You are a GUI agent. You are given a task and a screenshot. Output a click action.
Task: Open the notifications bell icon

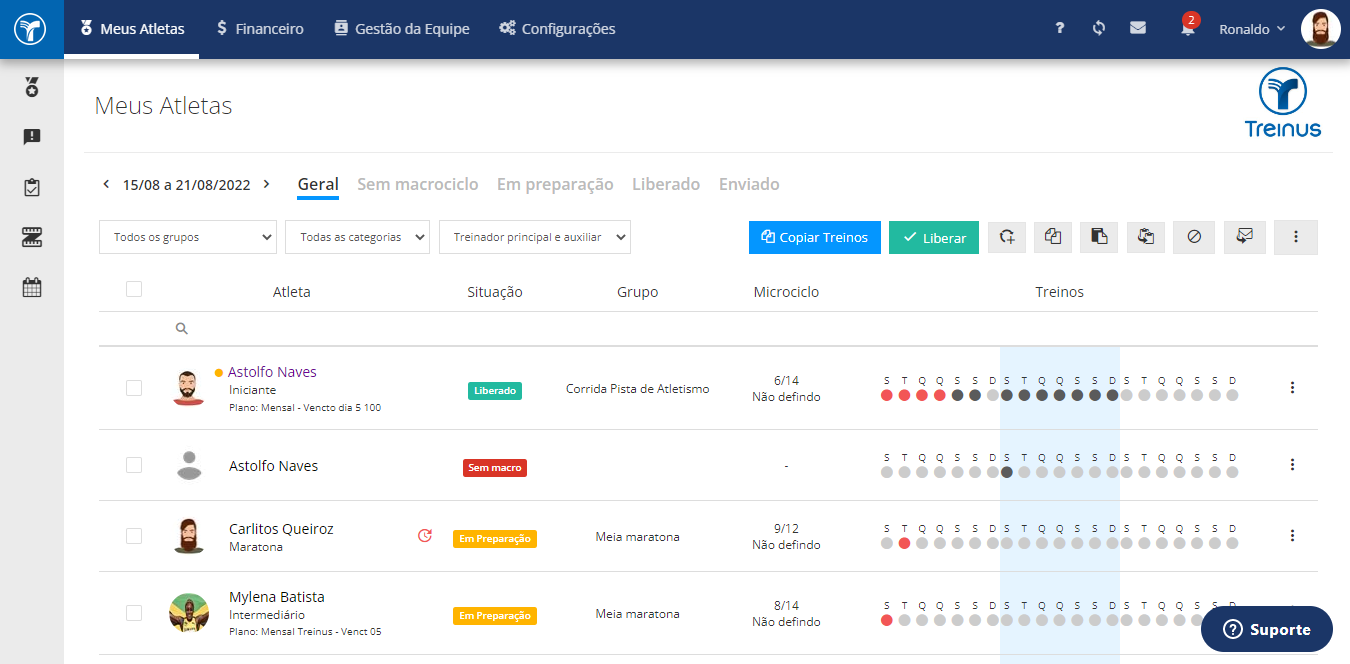coord(1187,28)
